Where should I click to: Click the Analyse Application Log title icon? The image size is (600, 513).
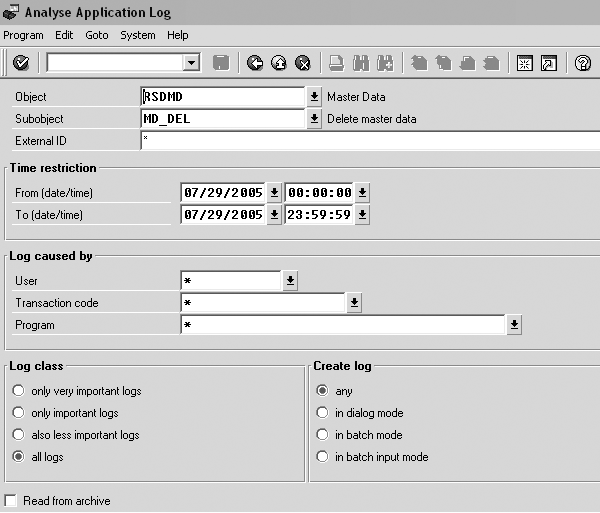click(11, 12)
